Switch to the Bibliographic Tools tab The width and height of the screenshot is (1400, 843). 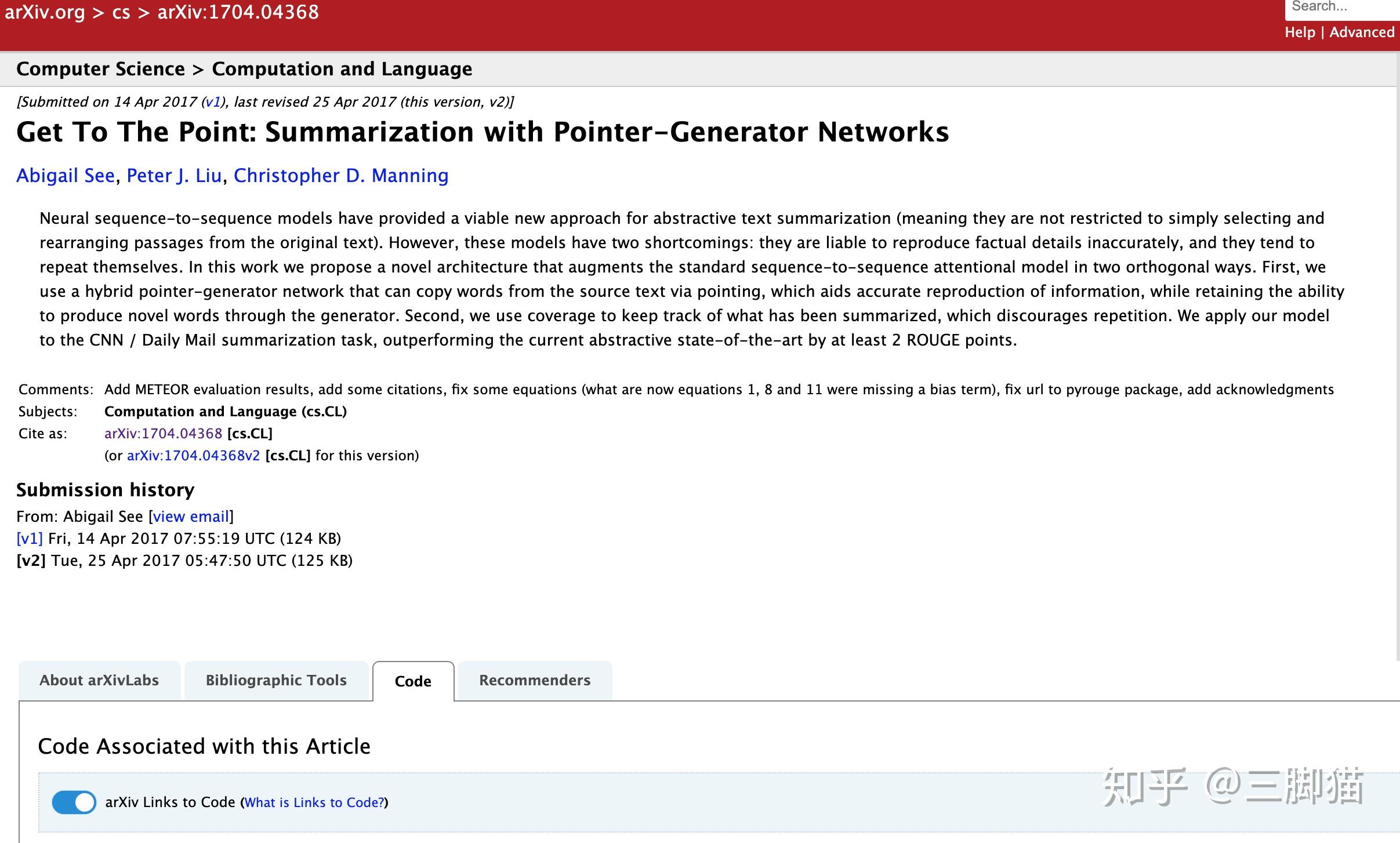coord(276,680)
